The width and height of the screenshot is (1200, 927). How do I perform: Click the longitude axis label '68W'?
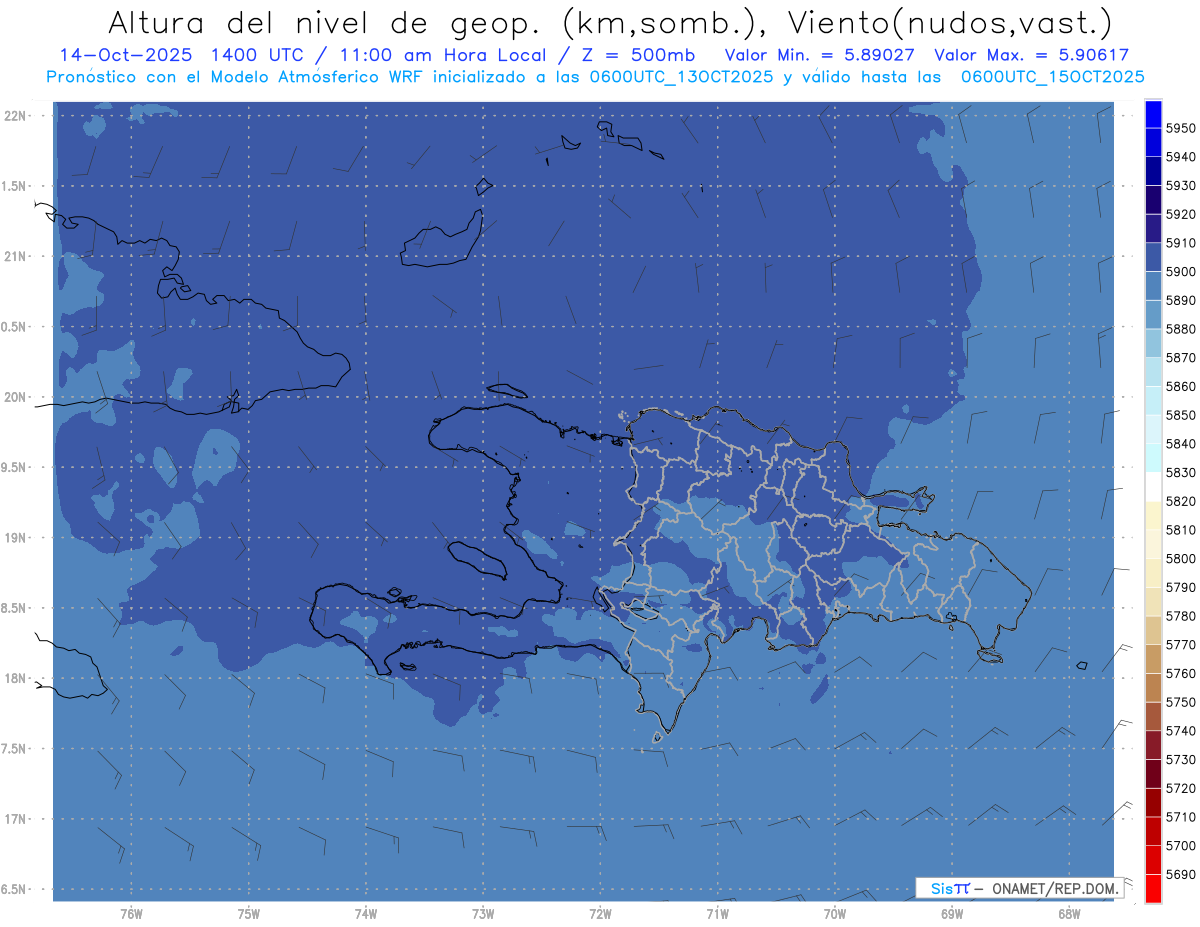tap(1068, 914)
